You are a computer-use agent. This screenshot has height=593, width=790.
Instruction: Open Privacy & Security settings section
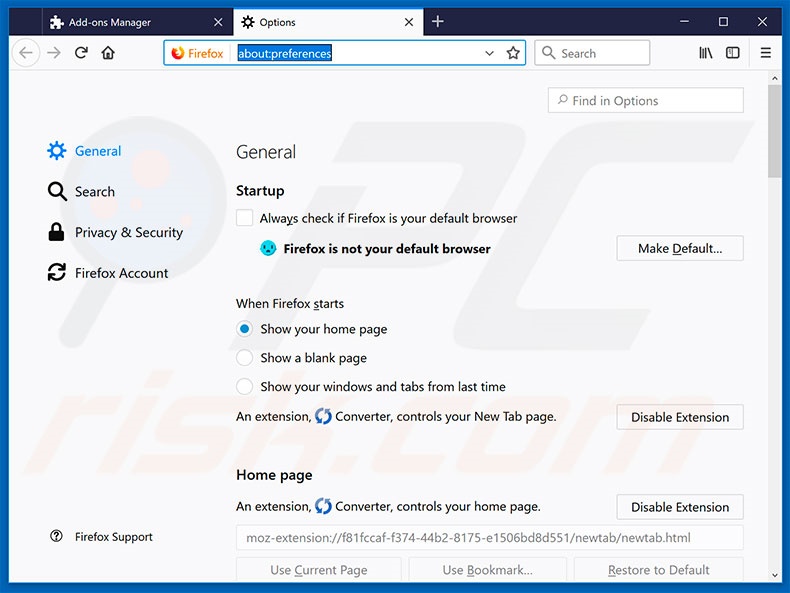128,232
